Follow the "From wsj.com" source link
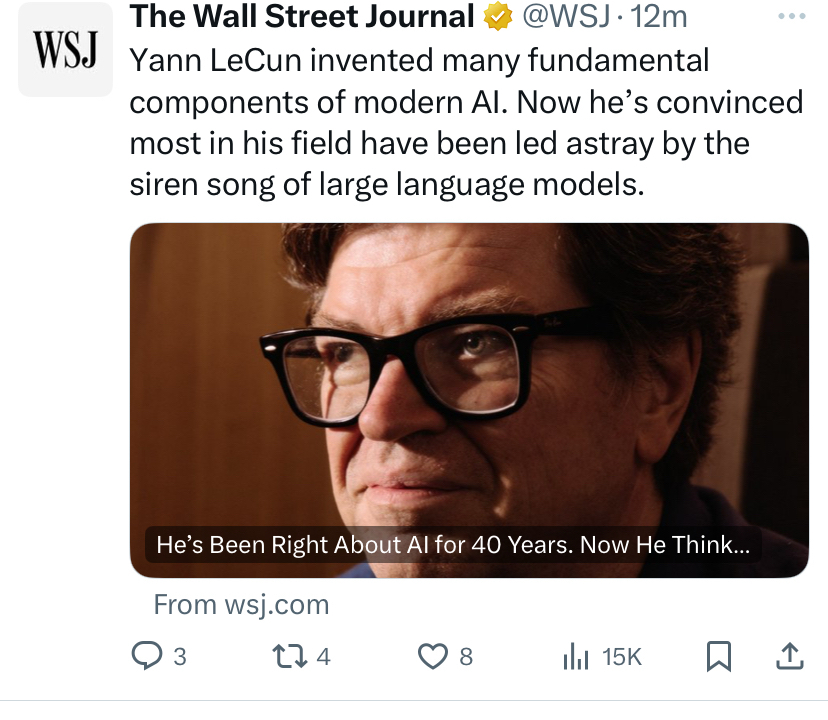The width and height of the screenshot is (828, 720). pyautogui.click(x=241, y=605)
